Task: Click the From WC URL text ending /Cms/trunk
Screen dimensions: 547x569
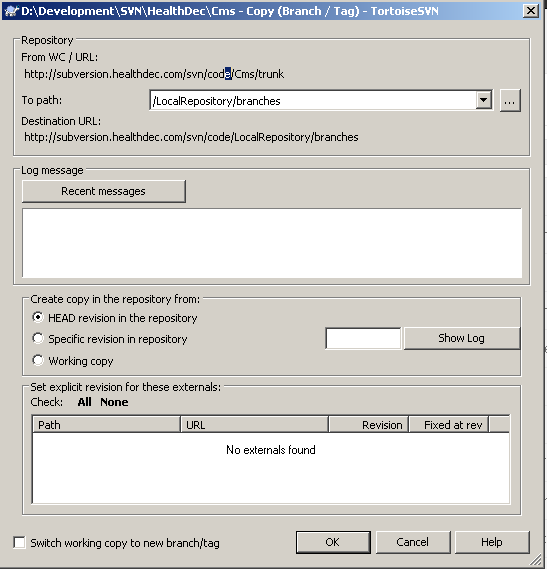Action: point(154,74)
